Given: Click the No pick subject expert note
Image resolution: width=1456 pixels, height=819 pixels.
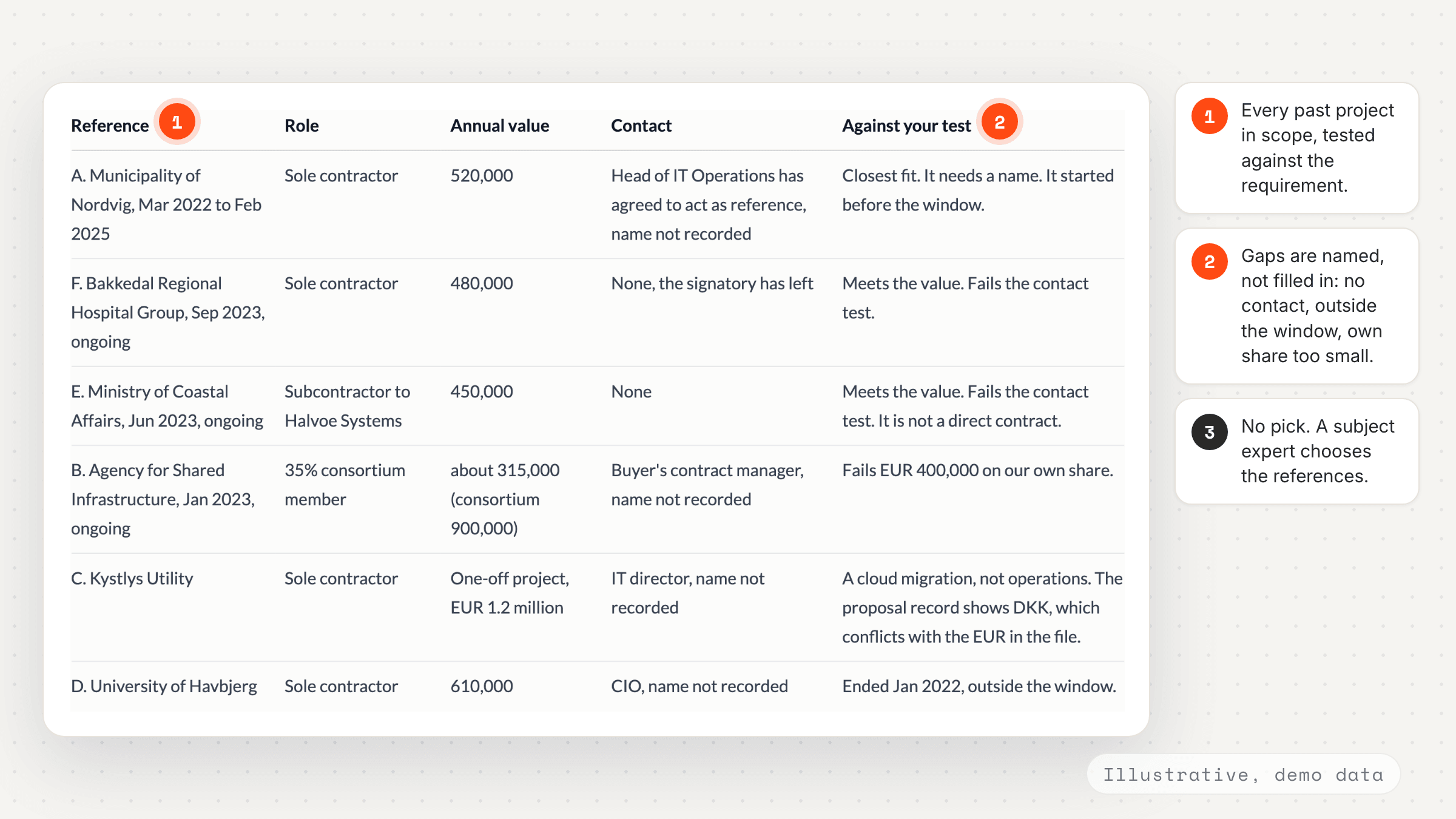Looking at the screenshot, I should [1297, 451].
